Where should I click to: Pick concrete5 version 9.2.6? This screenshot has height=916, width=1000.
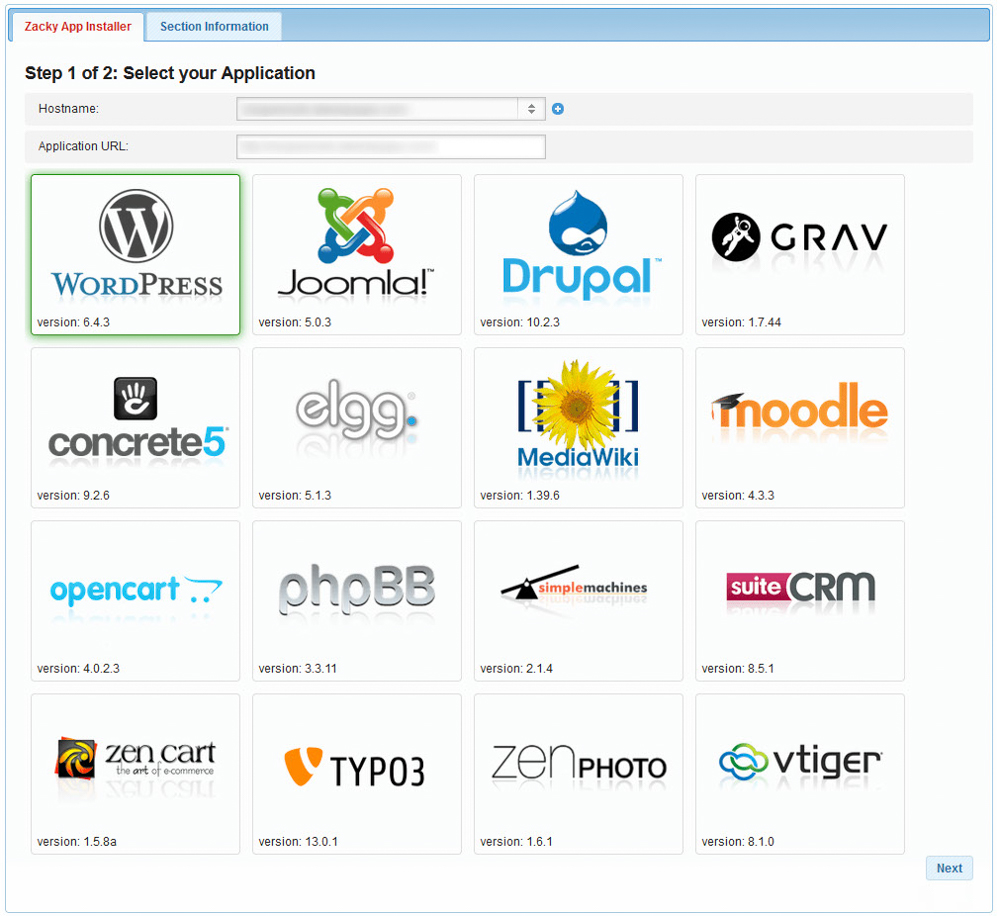pos(135,426)
